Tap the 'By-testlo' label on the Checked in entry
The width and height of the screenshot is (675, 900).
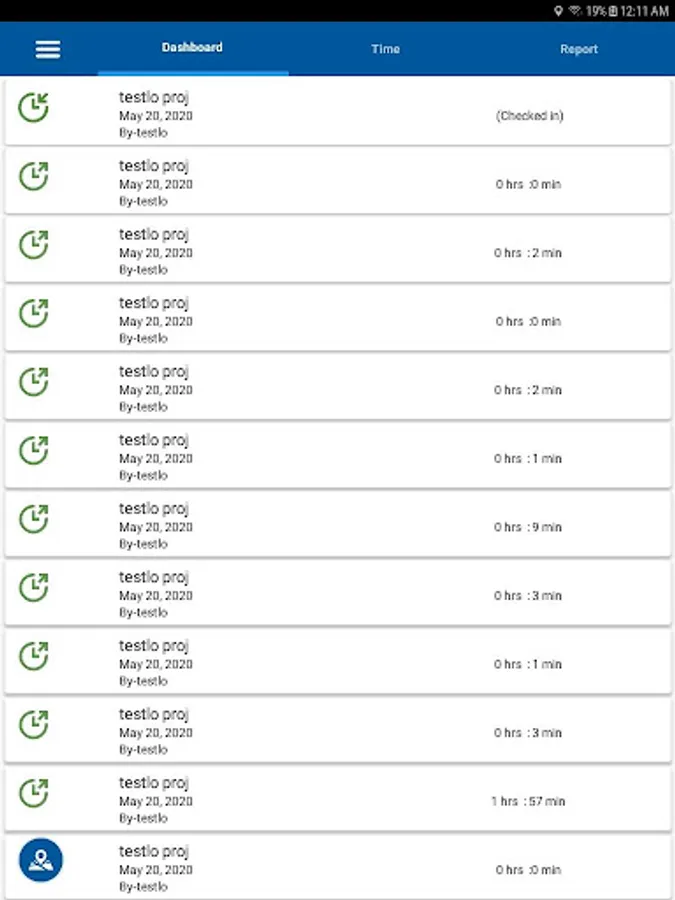point(143,133)
